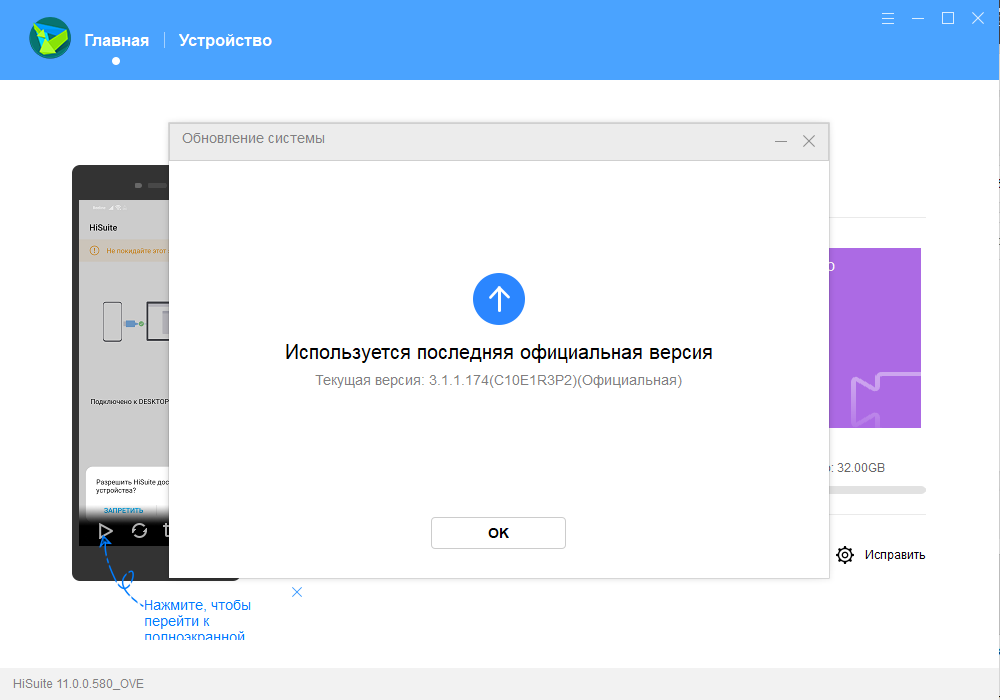Maximize the HiSuite main window
Viewport: 1000px width, 700px height.
(948, 18)
